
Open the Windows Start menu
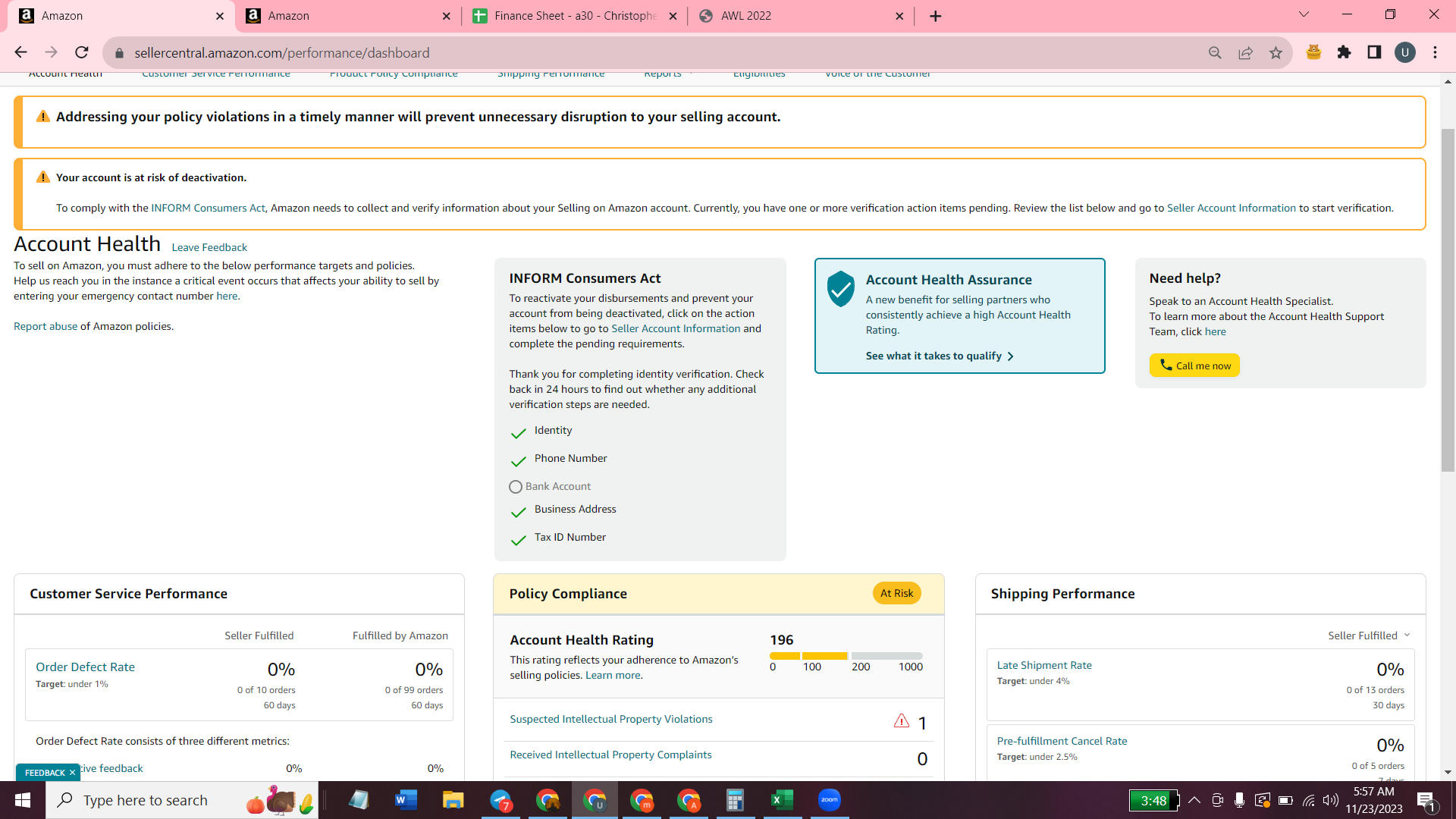click(23, 800)
